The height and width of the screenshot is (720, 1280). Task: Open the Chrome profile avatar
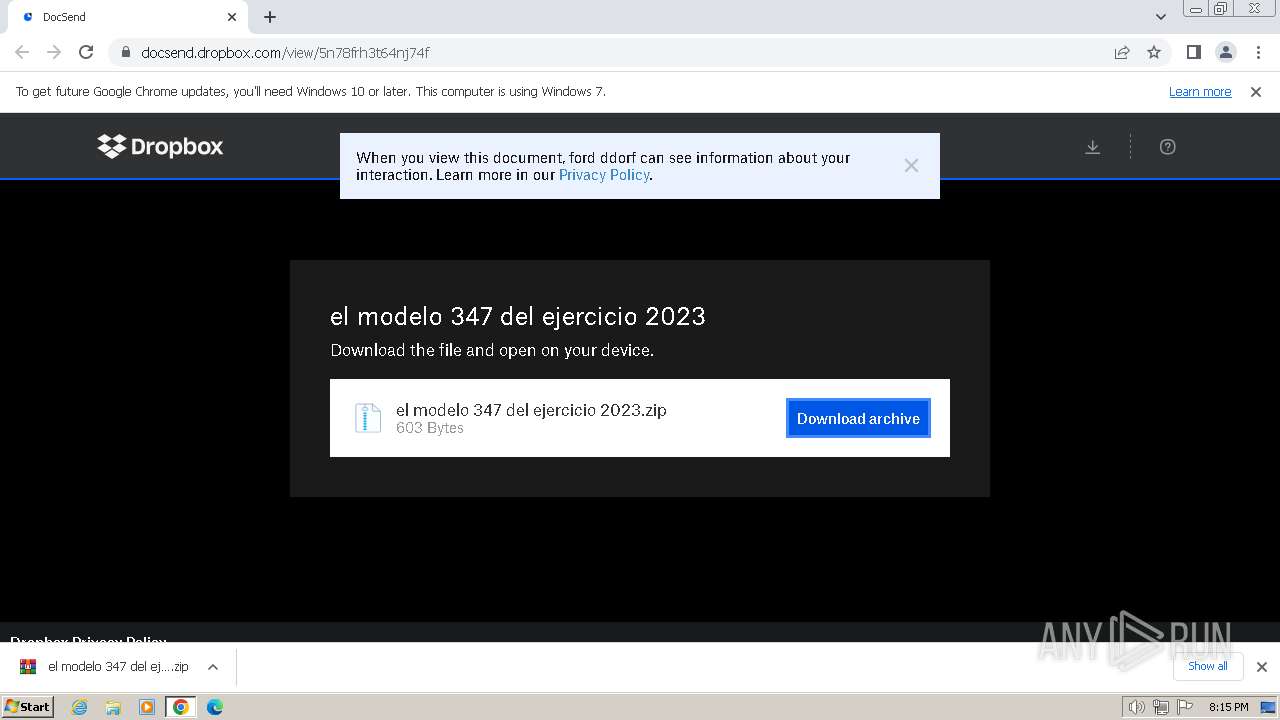(x=1225, y=52)
